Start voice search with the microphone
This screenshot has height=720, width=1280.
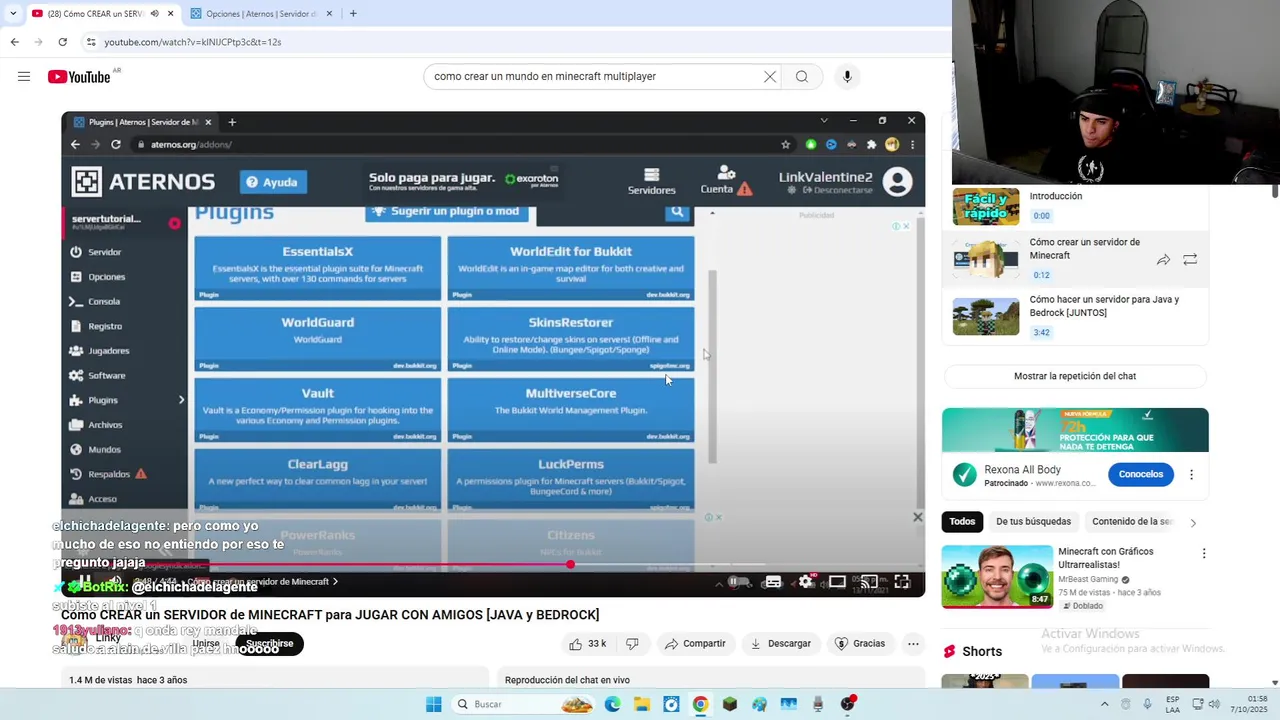[x=847, y=77]
